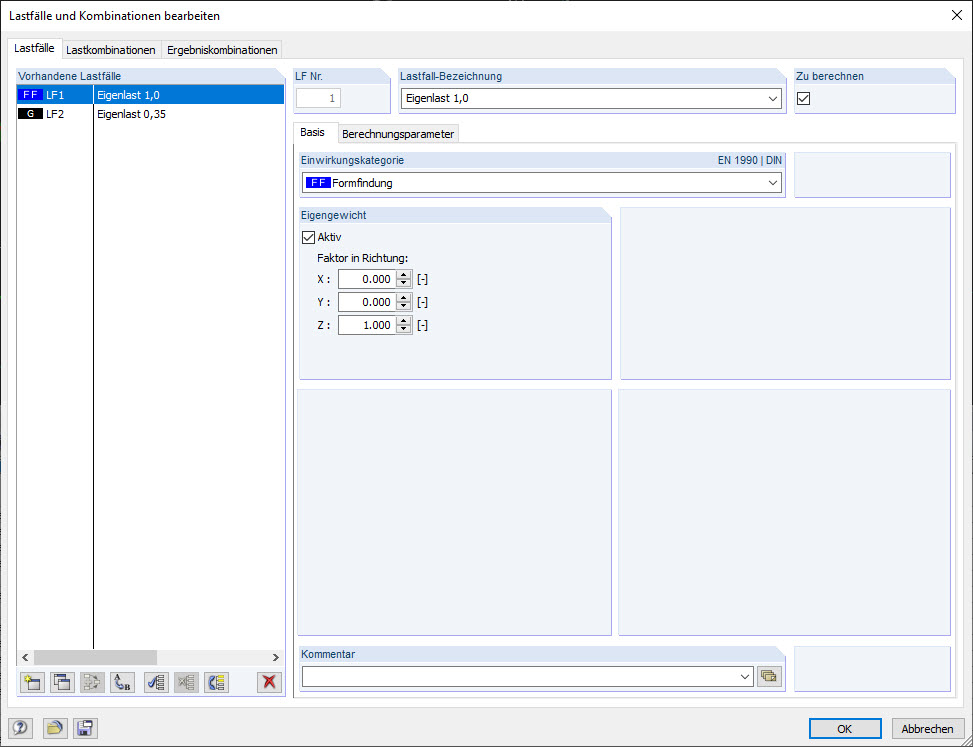Screen dimensions: 973x747
Task: Click the load case list left scroll arrow
Action: (x=25, y=657)
